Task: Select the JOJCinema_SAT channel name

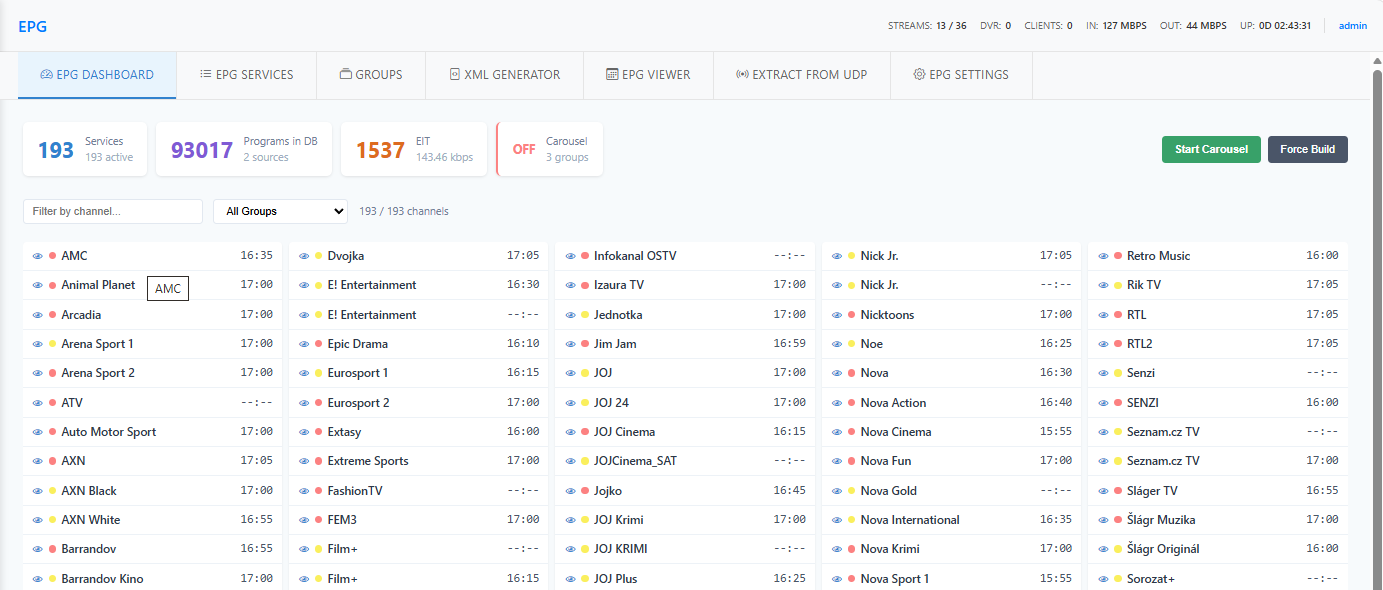Action: [635, 461]
